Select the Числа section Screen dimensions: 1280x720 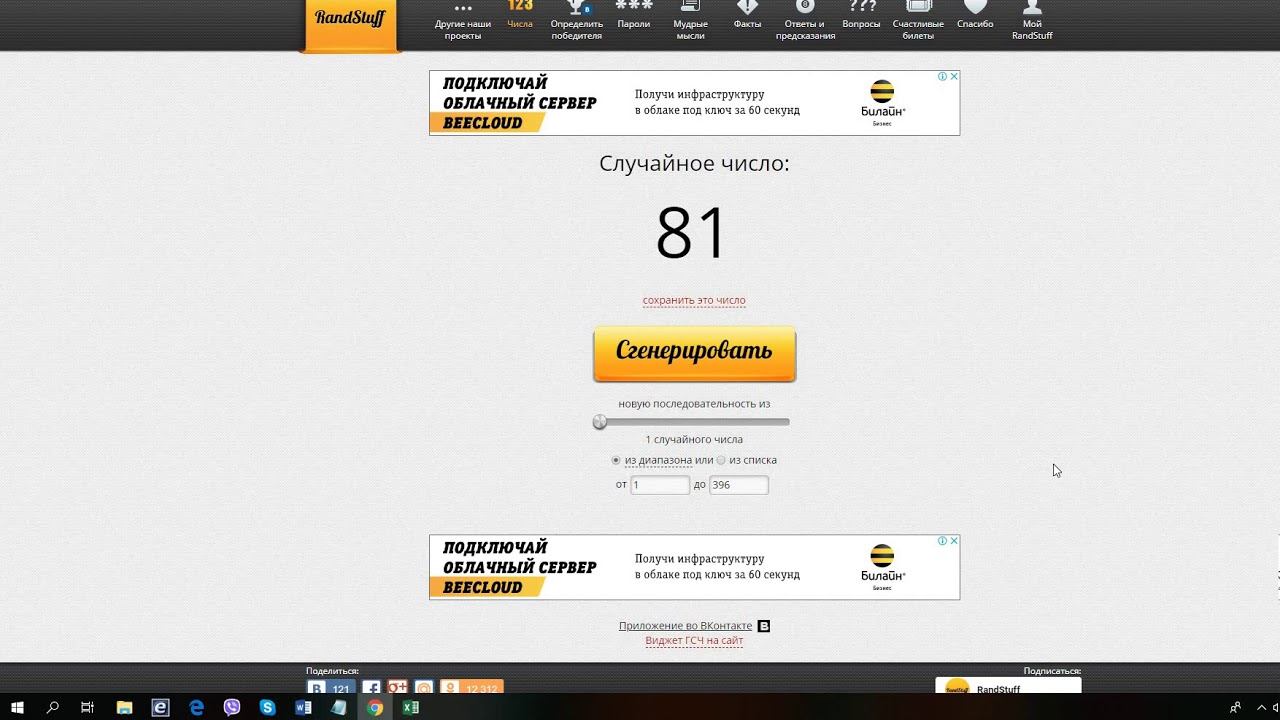(520, 16)
